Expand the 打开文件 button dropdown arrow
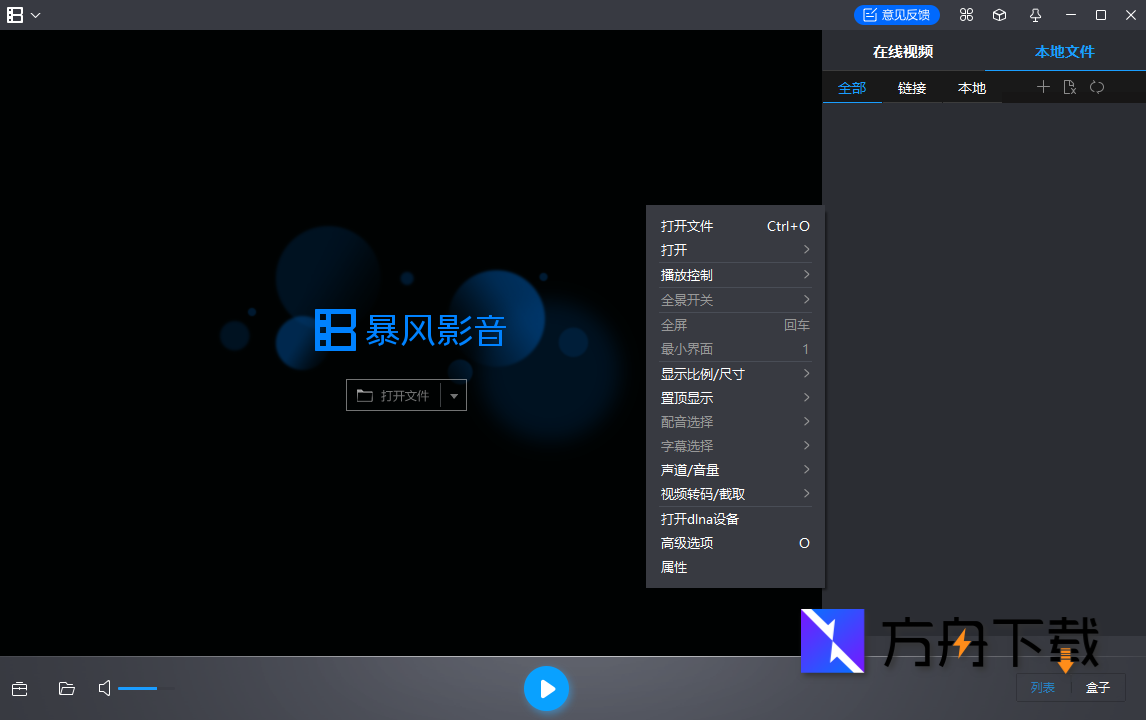The height and width of the screenshot is (720, 1146). click(454, 395)
